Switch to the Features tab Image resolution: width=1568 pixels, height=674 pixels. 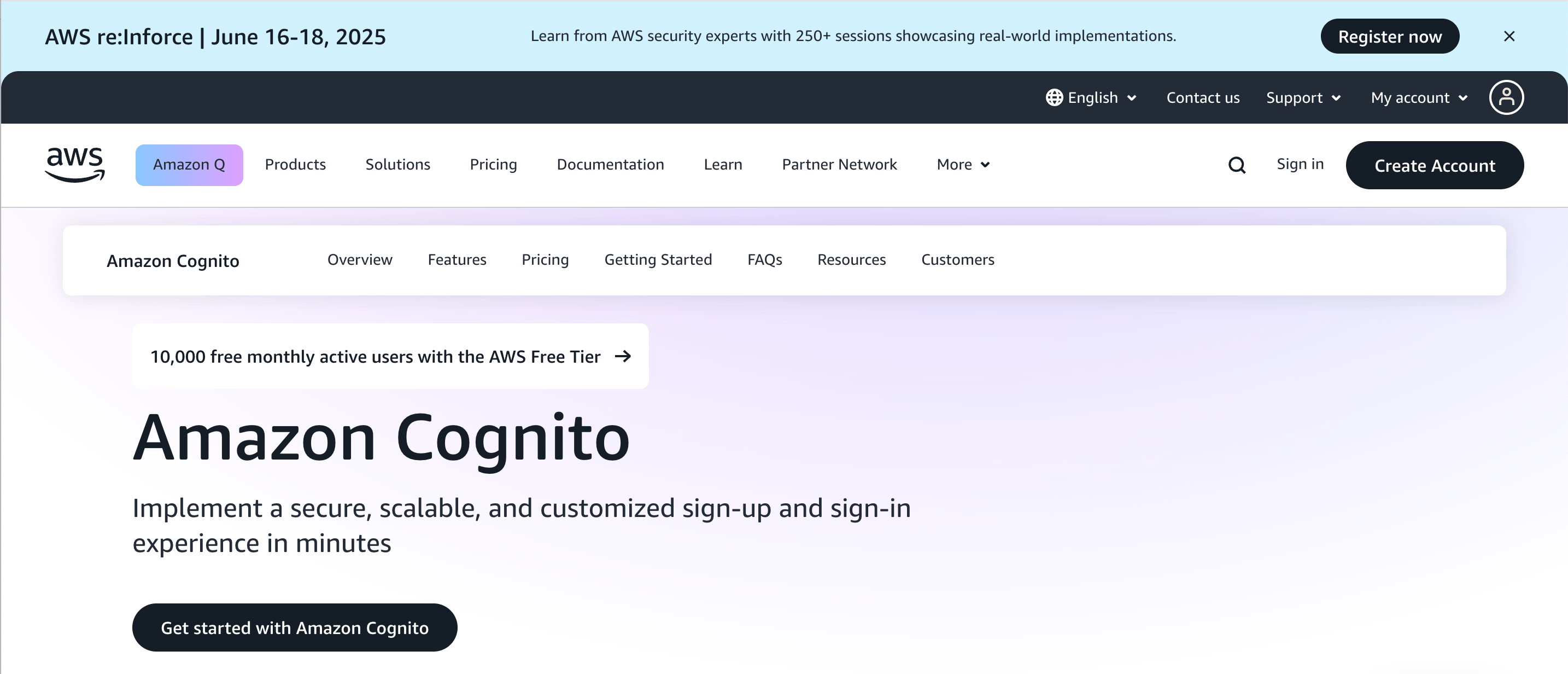point(457,259)
